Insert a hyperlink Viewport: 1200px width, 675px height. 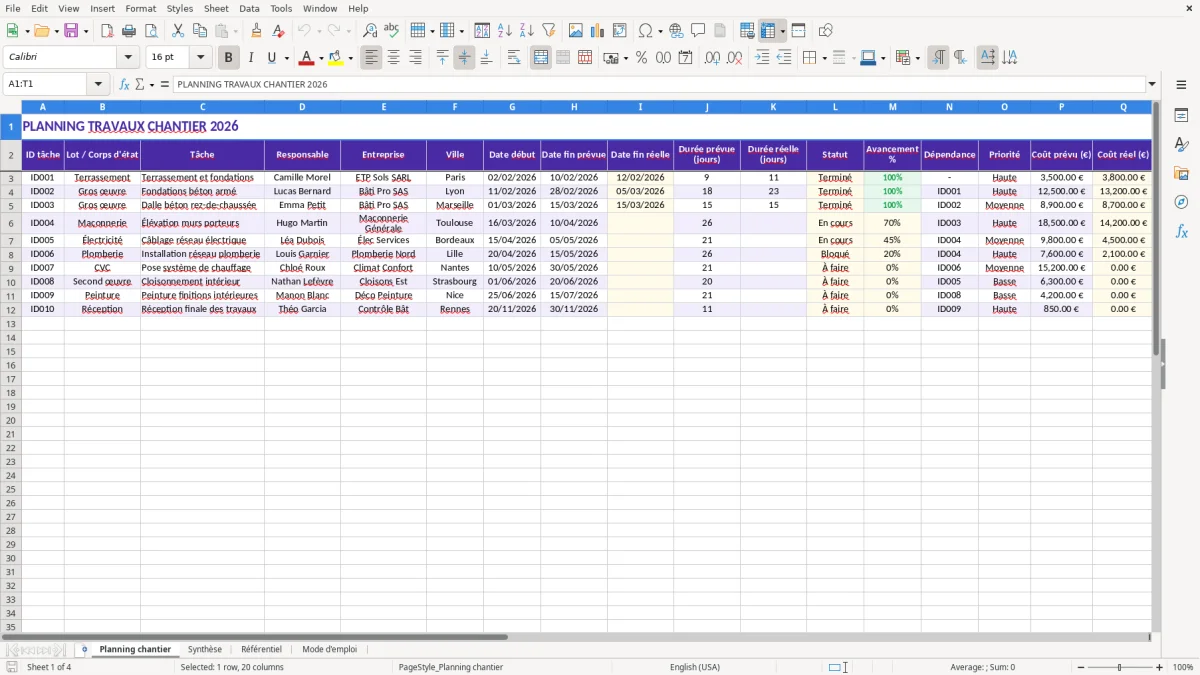(677, 31)
